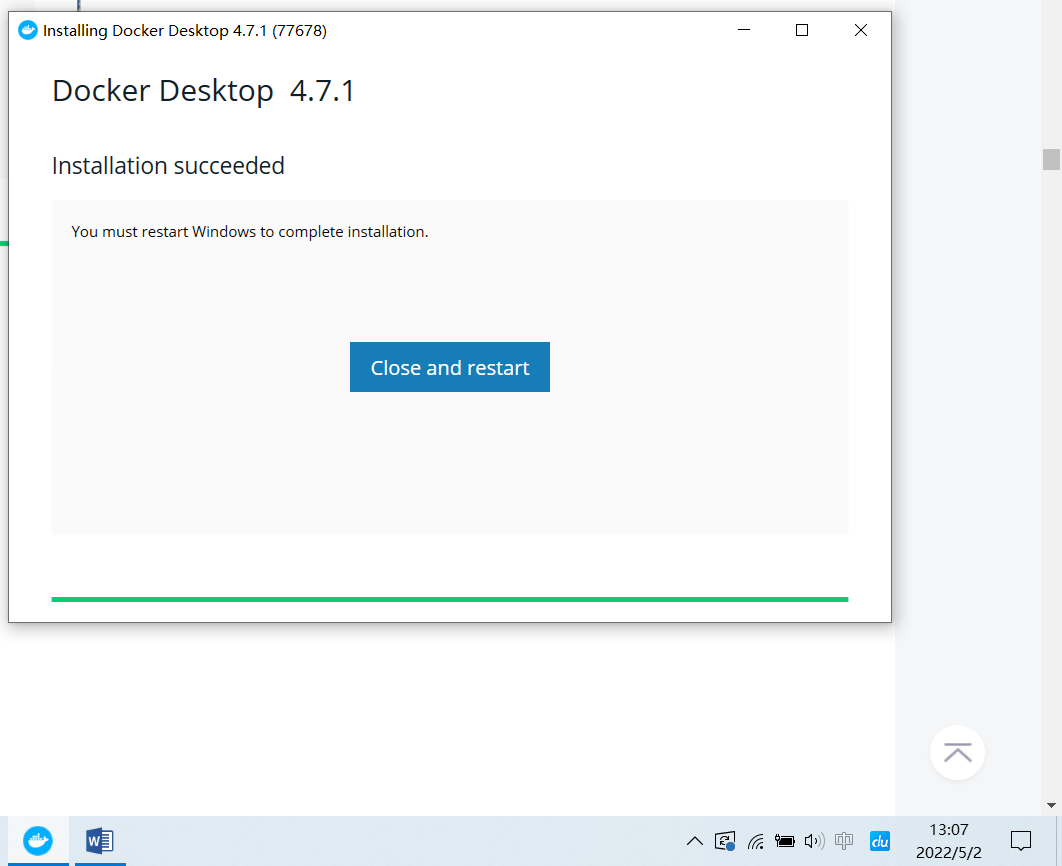Click the 'Docker Desktop 4.7.1' heading
Screen dimensions: 1062x866
click(203, 91)
